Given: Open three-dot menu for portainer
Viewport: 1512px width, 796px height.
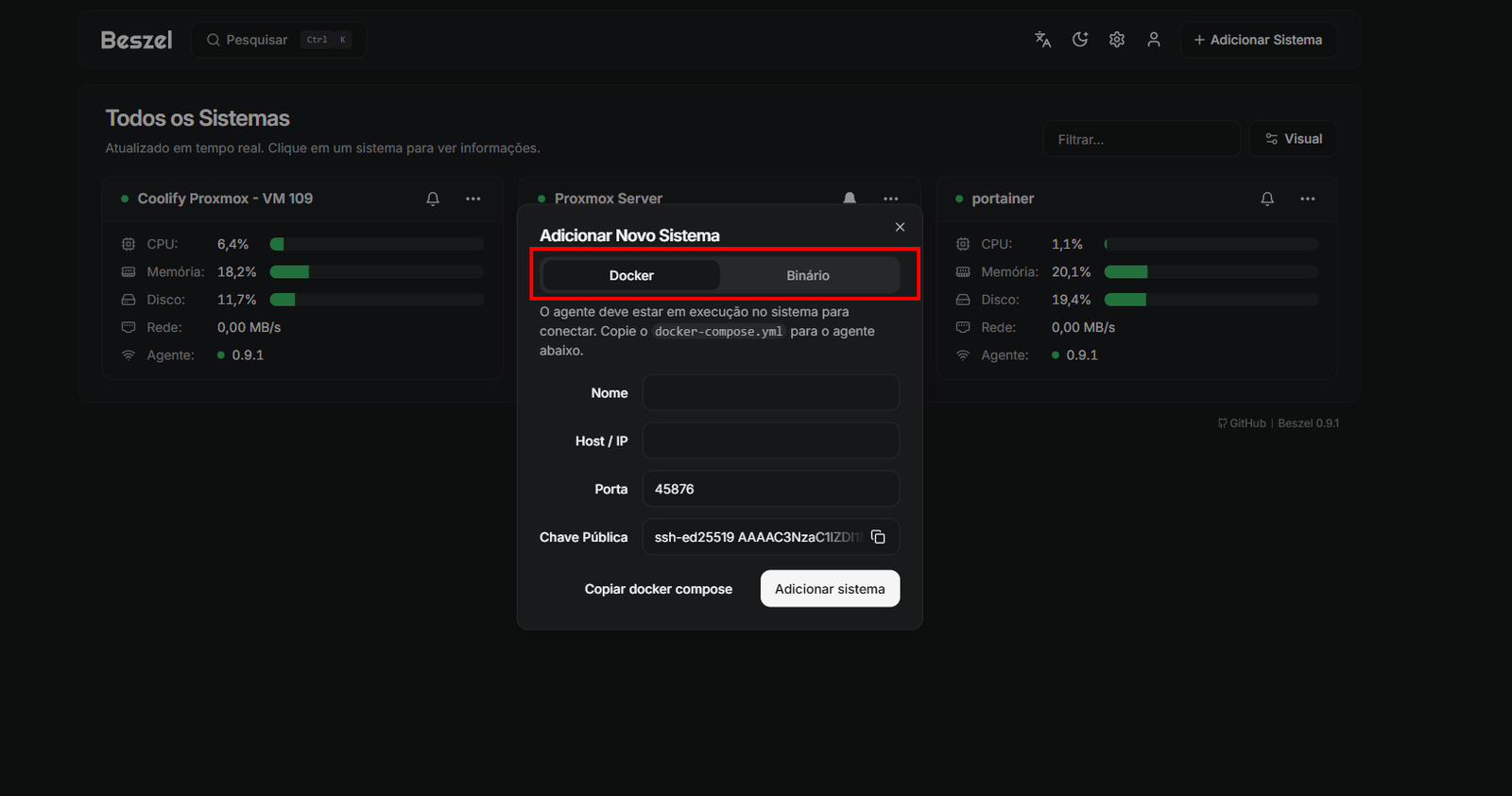Looking at the screenshot, I should click(1308, 199).
